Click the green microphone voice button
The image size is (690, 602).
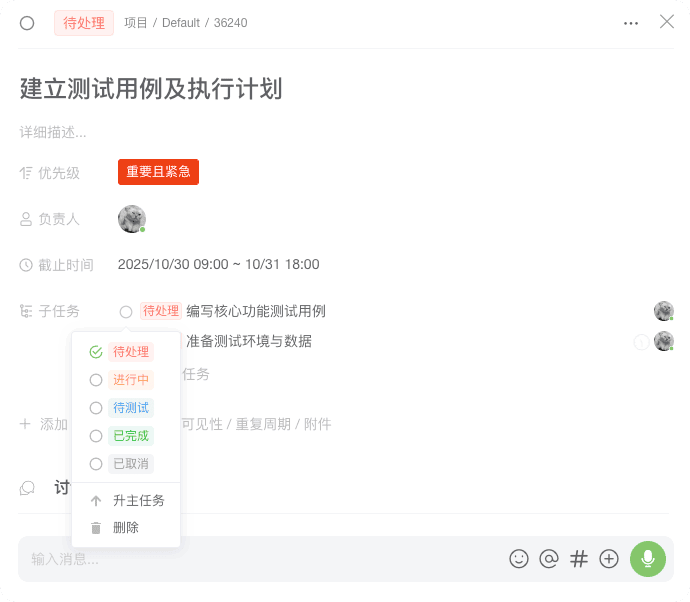pyautogui.click(x=648, y=559)
